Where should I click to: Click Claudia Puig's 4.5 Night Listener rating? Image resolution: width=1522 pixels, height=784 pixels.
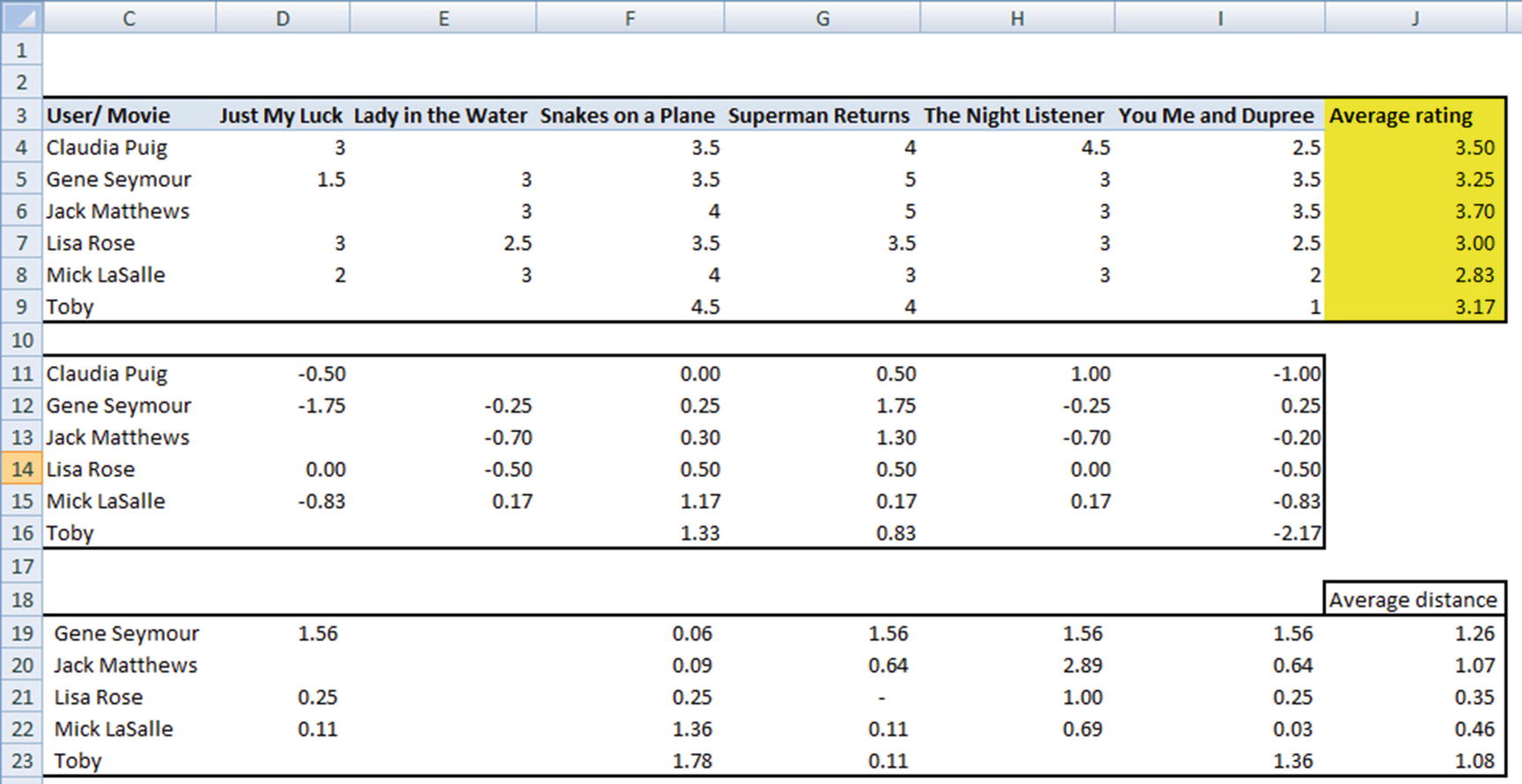tap(1095, 147)
